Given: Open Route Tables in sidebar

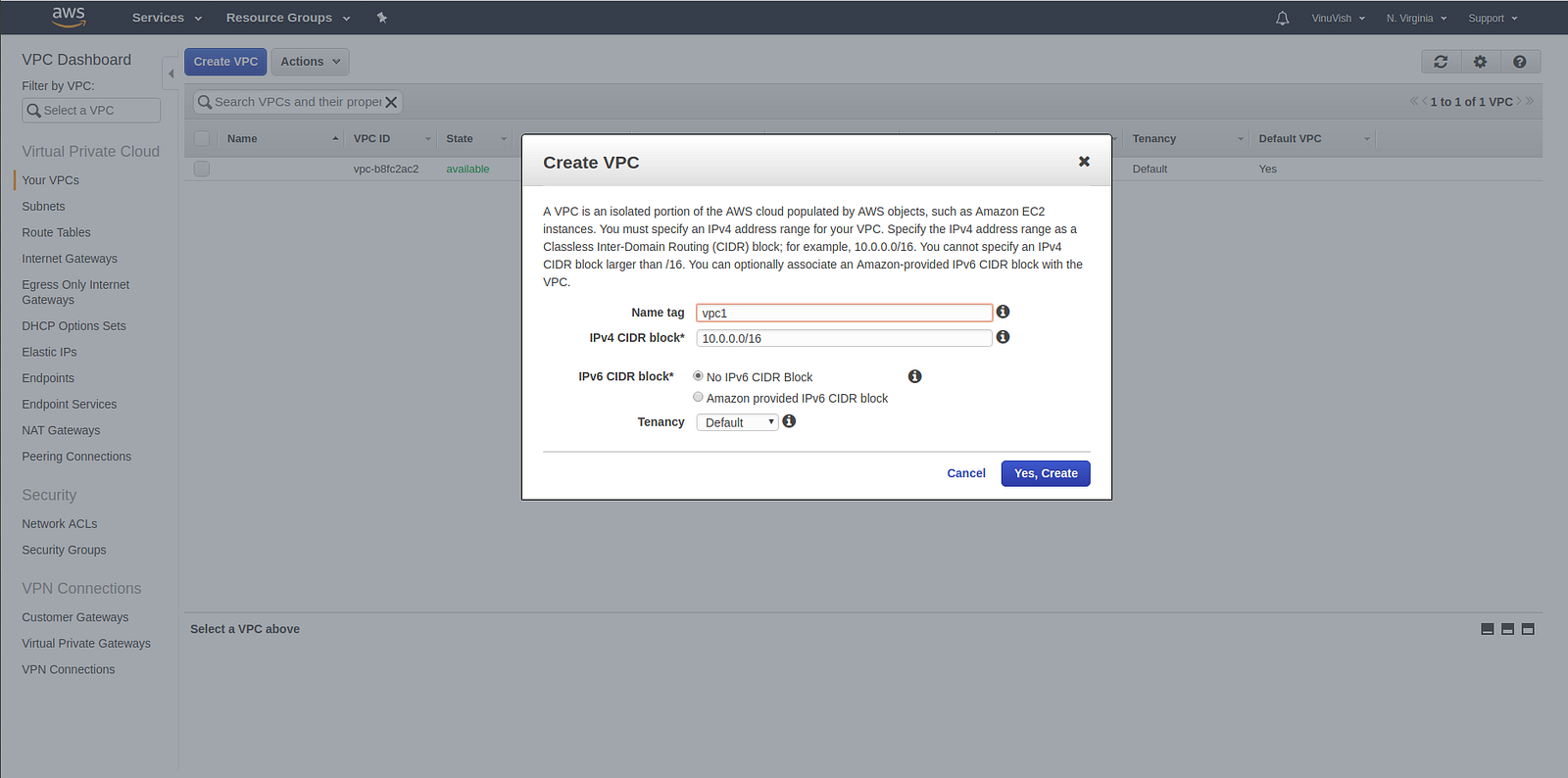Looking at the screenshot, I should tap(56, 232).
